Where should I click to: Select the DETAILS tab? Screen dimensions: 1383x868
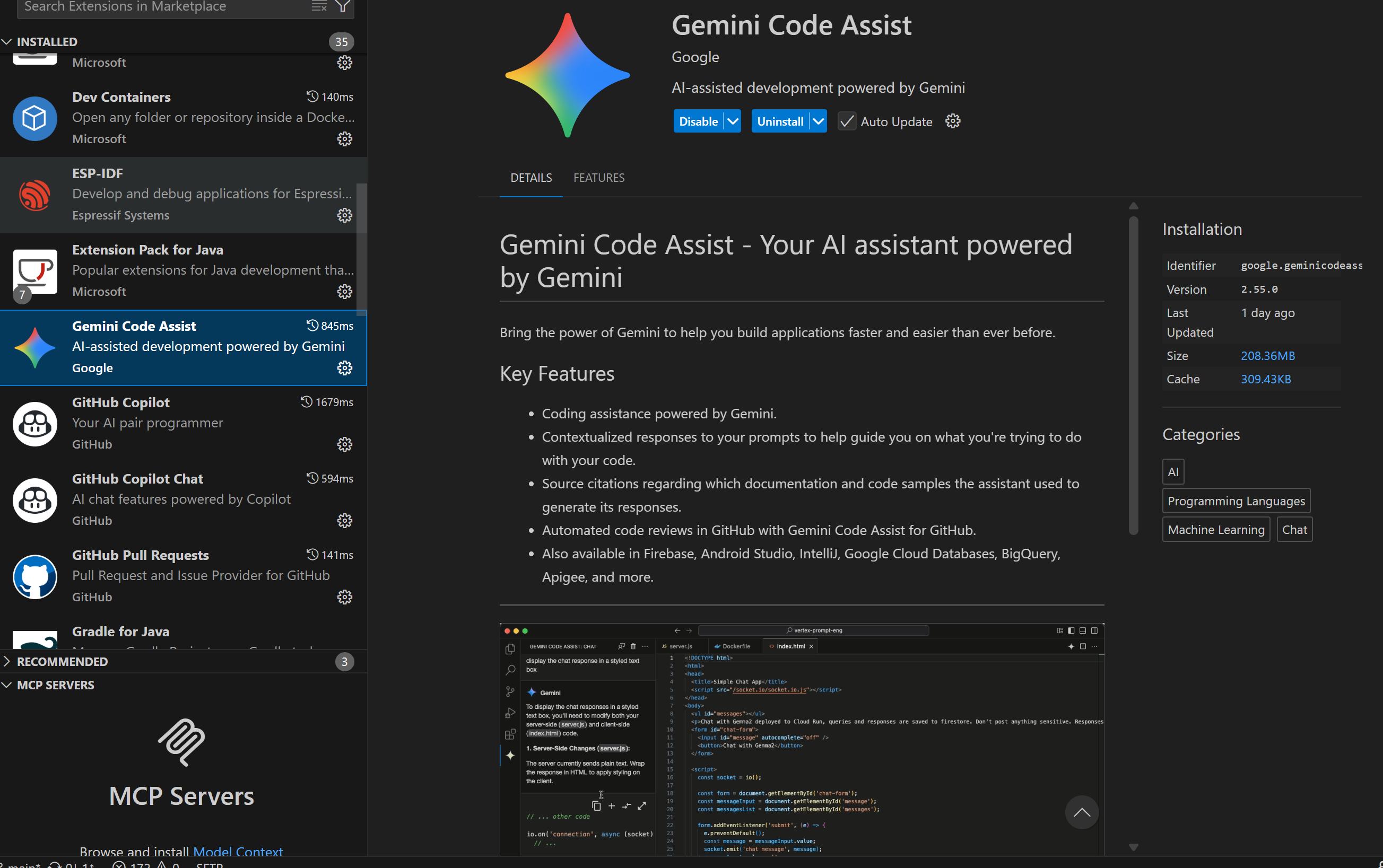pos(530,178)
